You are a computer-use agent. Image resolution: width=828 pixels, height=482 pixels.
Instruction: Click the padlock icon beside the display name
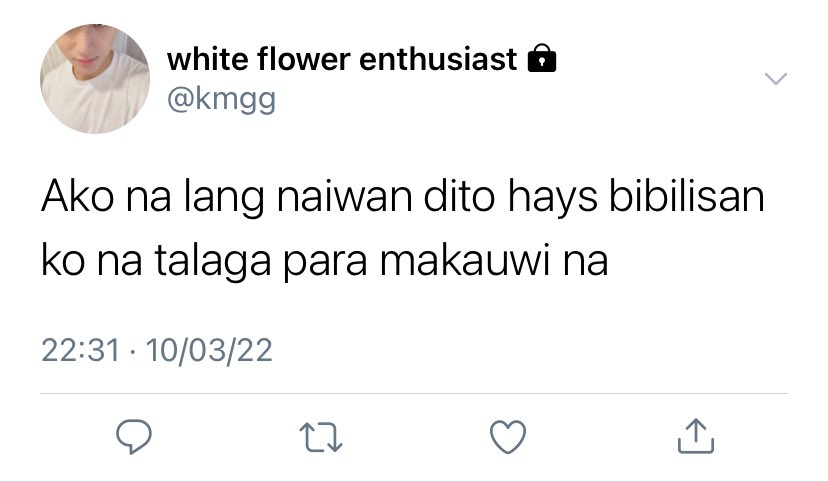(x=542, y=58)
